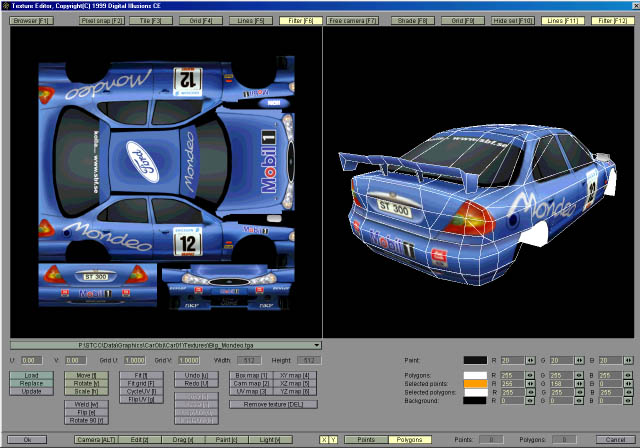Apply Cam map [2]
The width and height of the screenshot is (640, 448).
click(x=251, y=384)
